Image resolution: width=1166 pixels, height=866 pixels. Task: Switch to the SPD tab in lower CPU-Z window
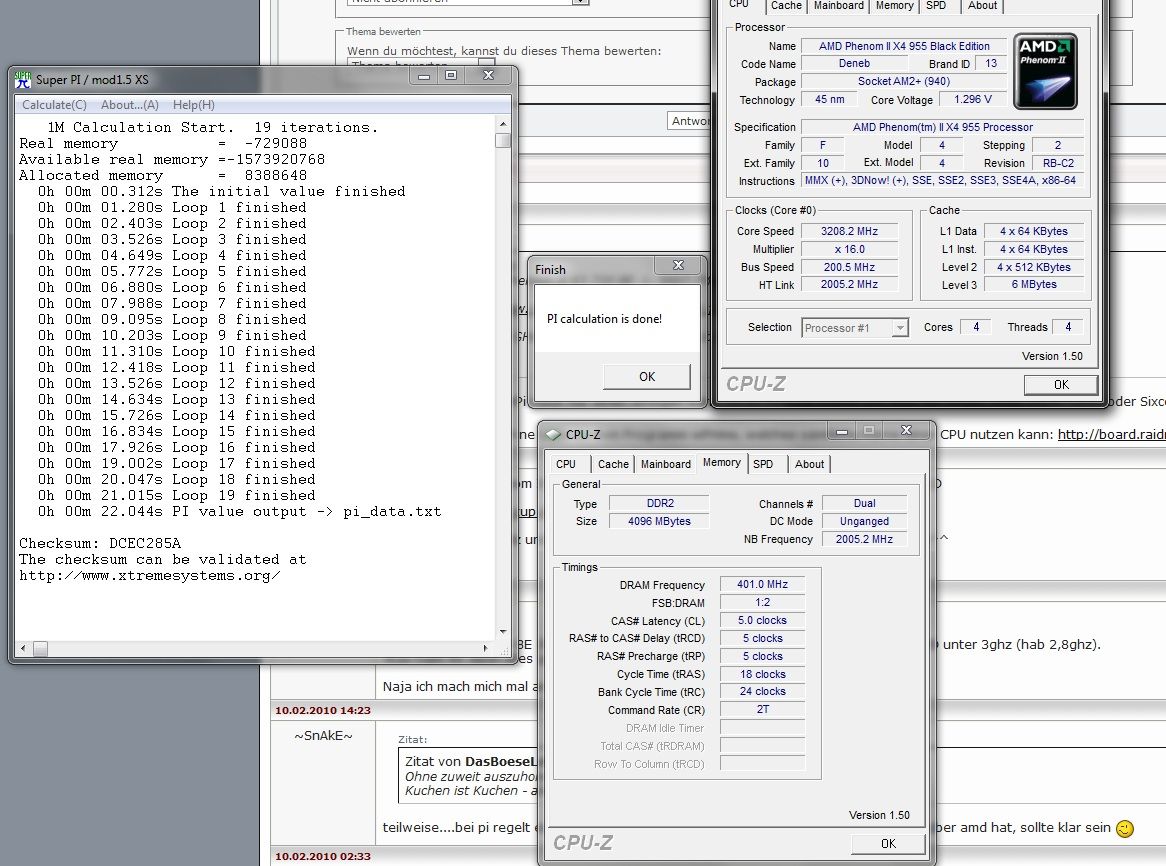[763, 464]
